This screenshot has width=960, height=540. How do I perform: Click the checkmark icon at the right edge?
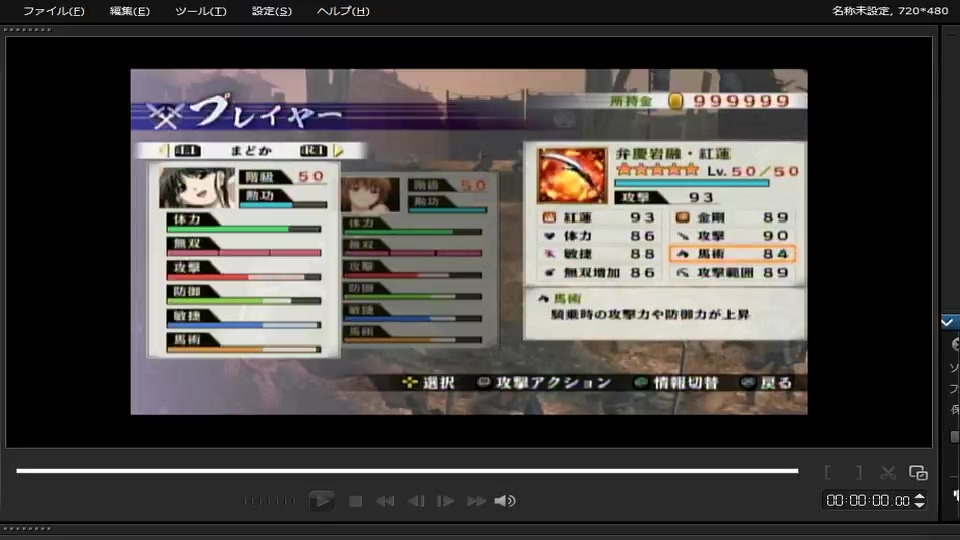(x=947, y=322)
